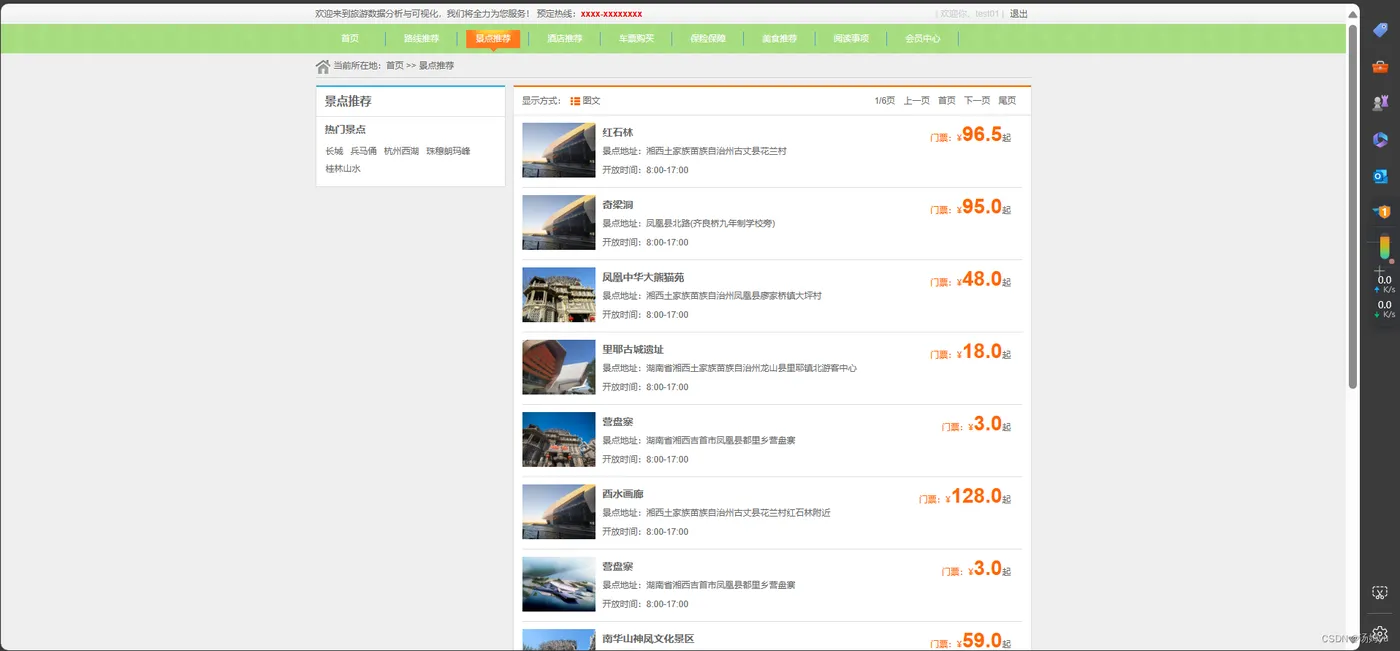Open the Games chess icon in Edge sidebar
Viewport: 1400px width, 651px height.
click(x=1380, y=103)
